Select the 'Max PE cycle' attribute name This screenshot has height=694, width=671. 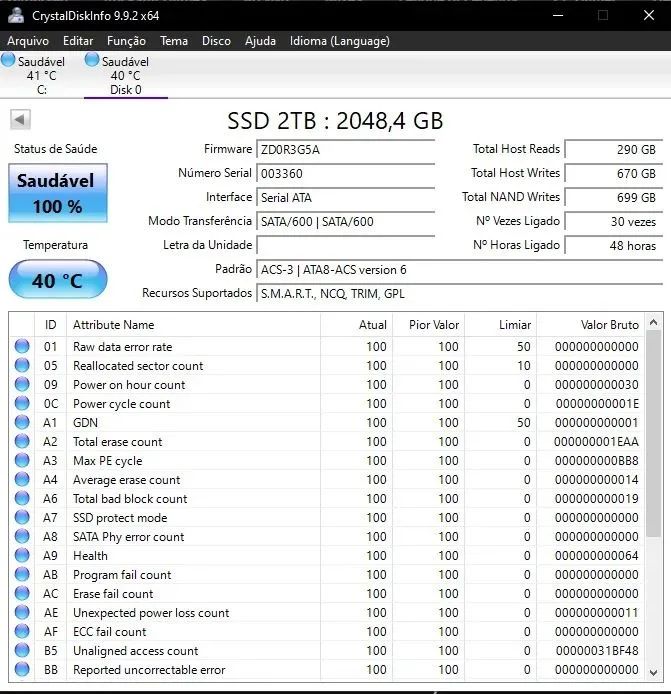coord(108,461)
